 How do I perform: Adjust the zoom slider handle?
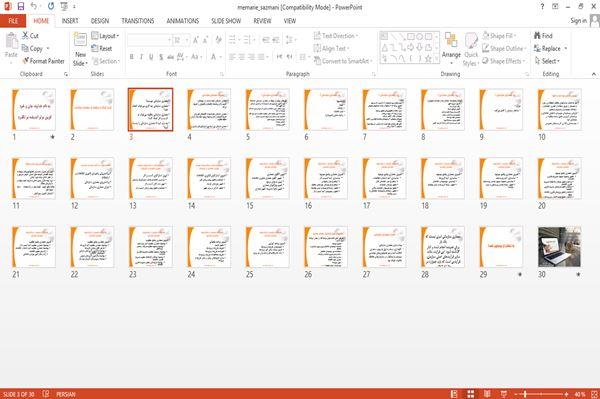click(525, 394)
